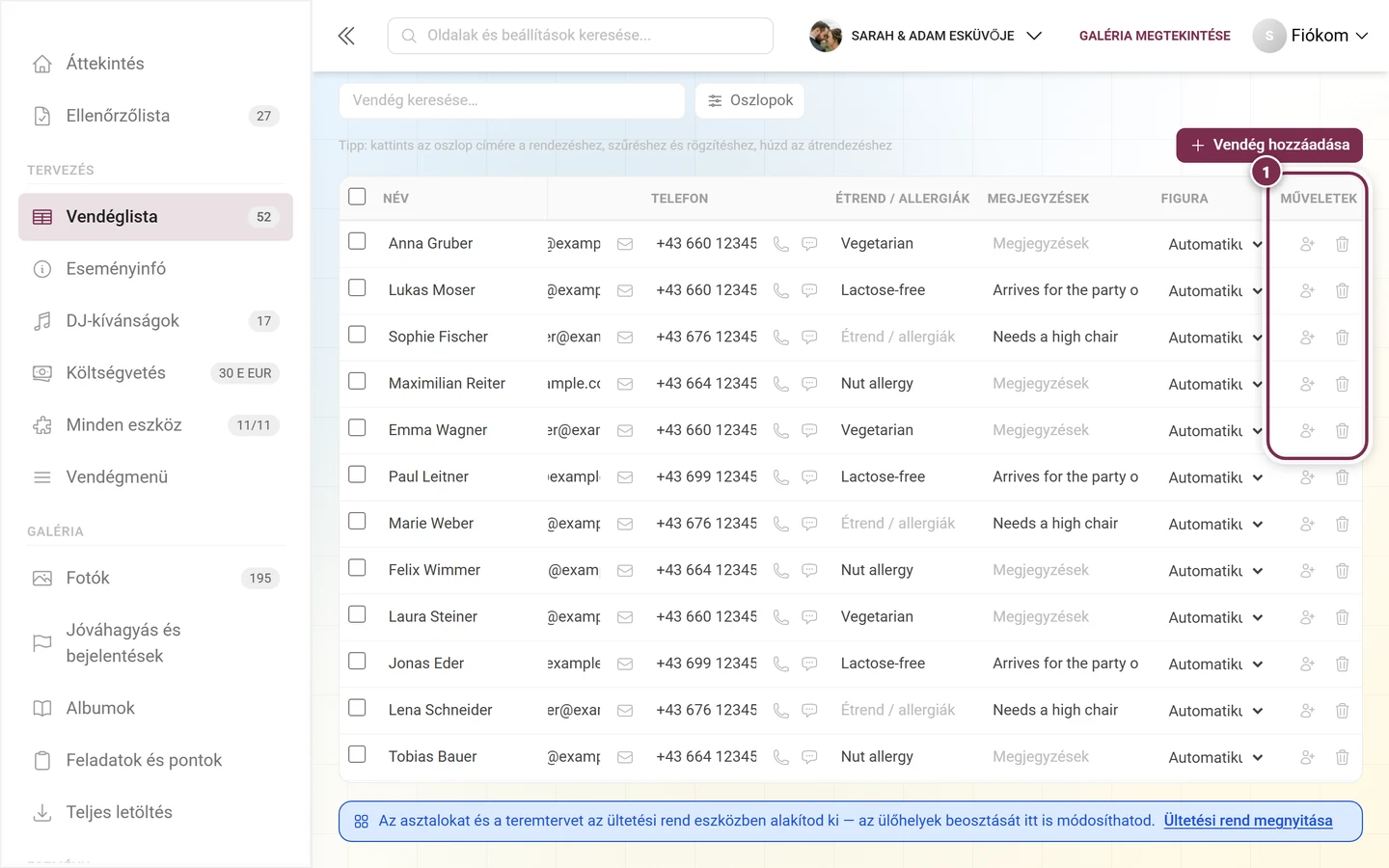This screenshot has height=868, width=1389.
Task: Focus the Vendég keresése search field
Action: (x=512, y=100)
